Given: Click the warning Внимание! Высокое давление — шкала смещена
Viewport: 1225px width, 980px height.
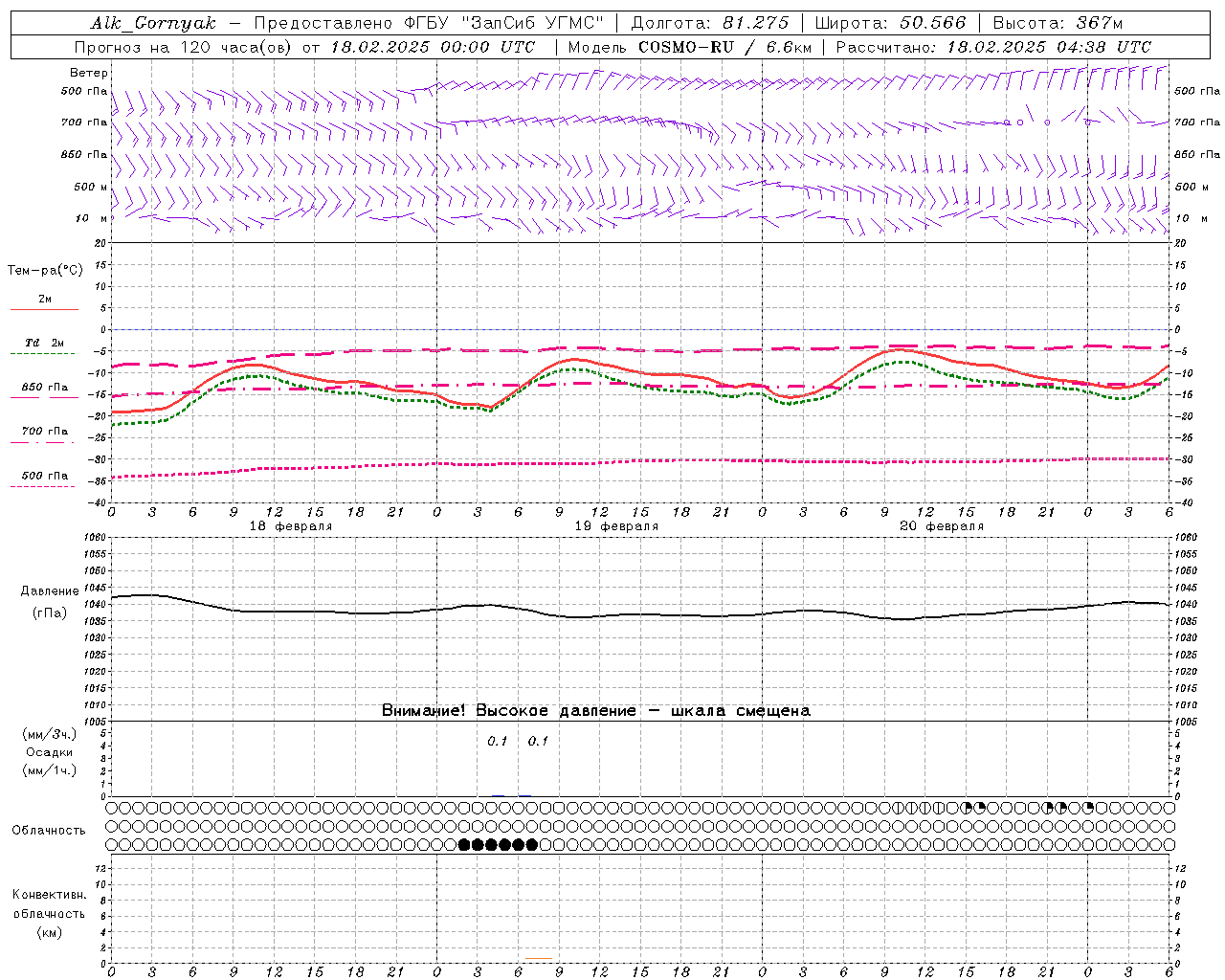Looking at the screenshot, I should point(596,711).
